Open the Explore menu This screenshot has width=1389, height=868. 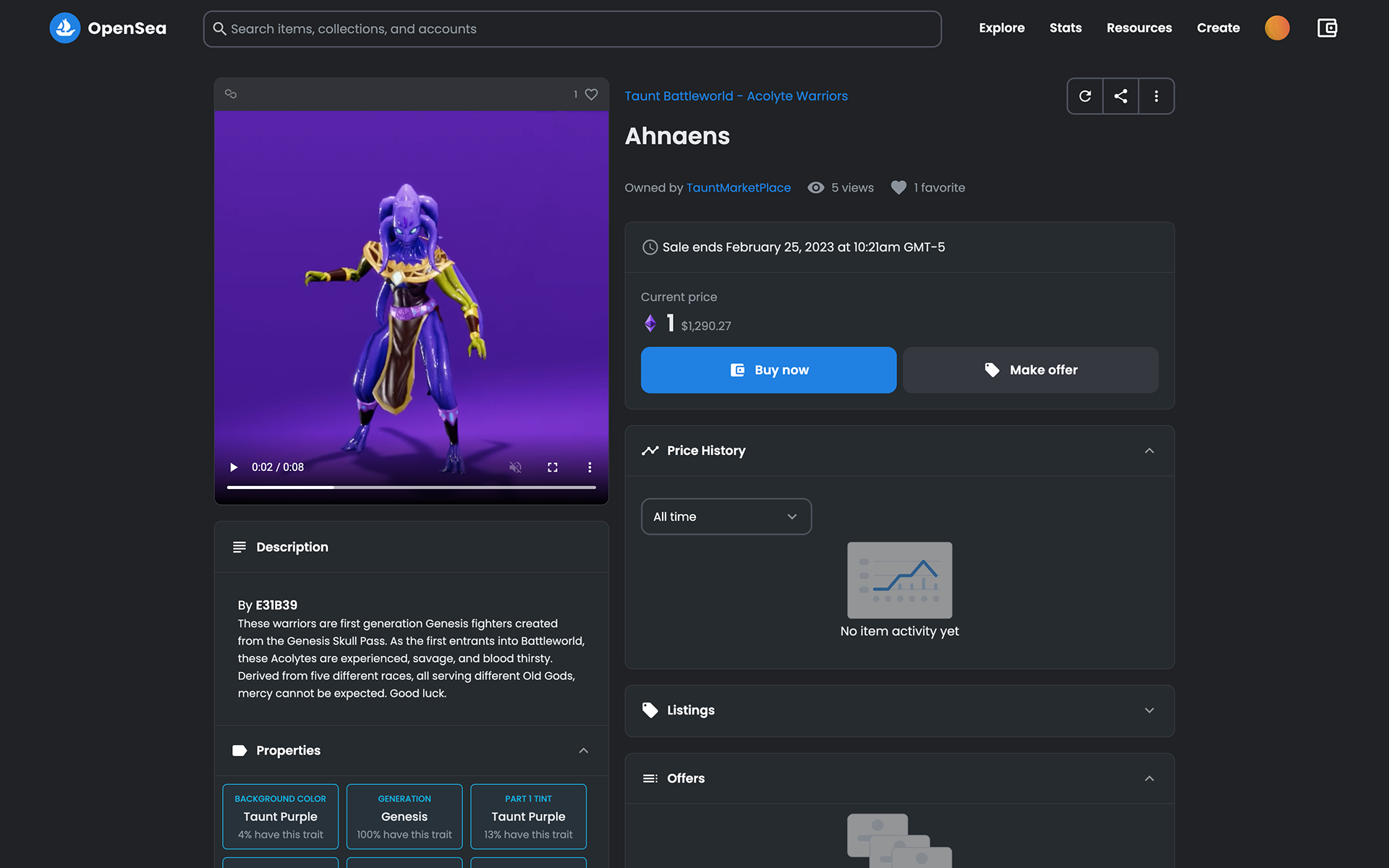click(1001, 28)
